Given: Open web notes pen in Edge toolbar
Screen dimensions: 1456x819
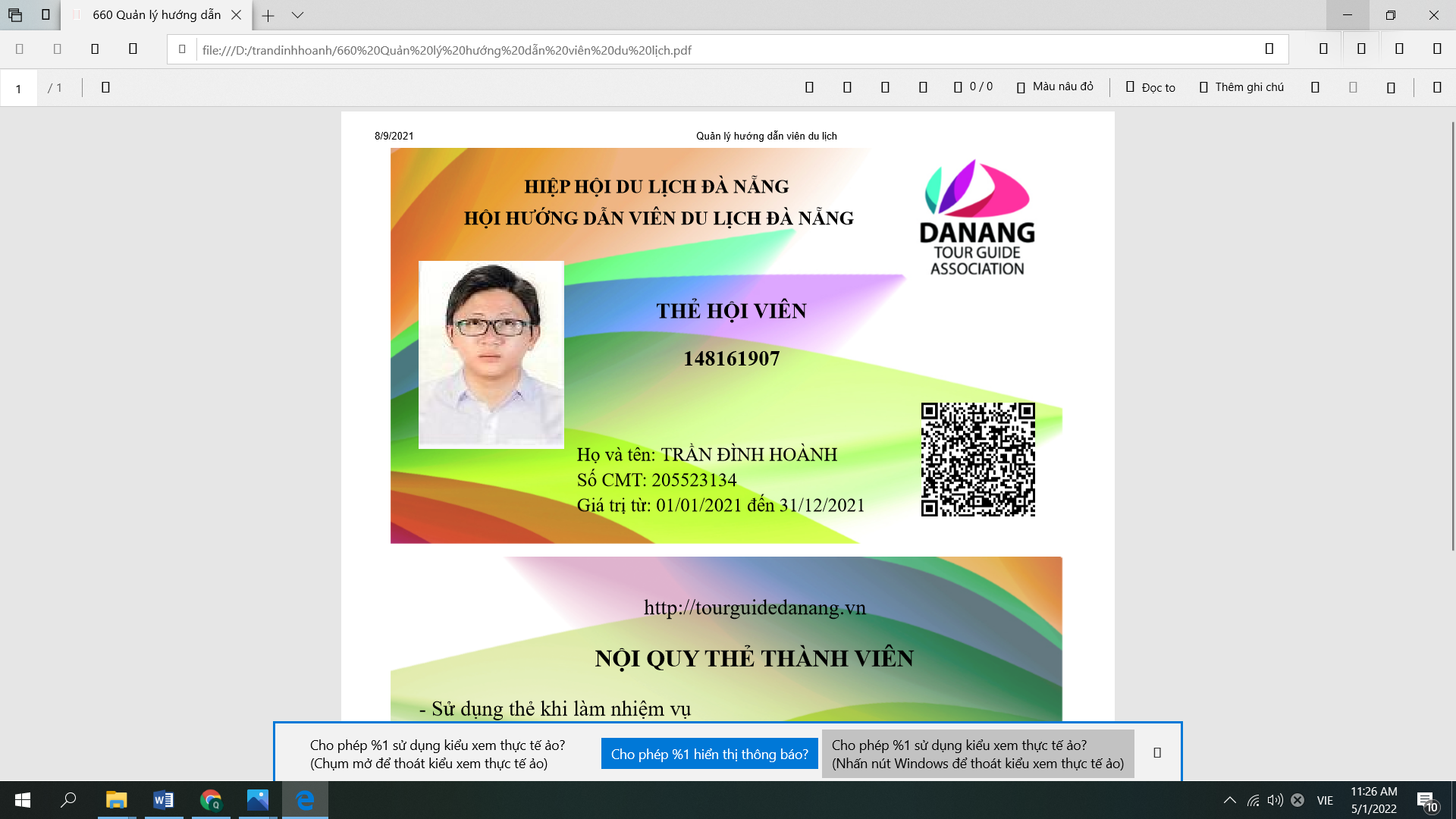Looking at the screenshot, I should click(1361, 49).
